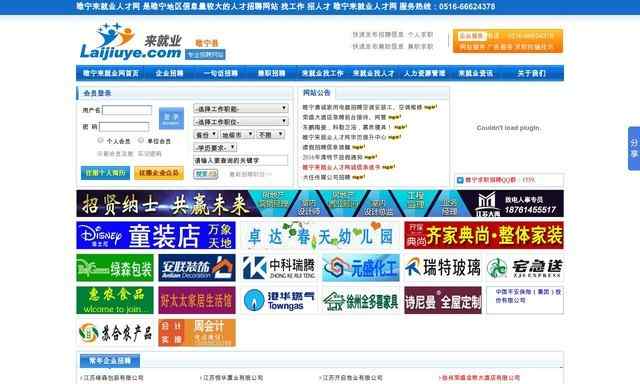640x384 pixels.
Task: Click the 中国平安保险 text ad box
Action: click(x=525, y=300)
